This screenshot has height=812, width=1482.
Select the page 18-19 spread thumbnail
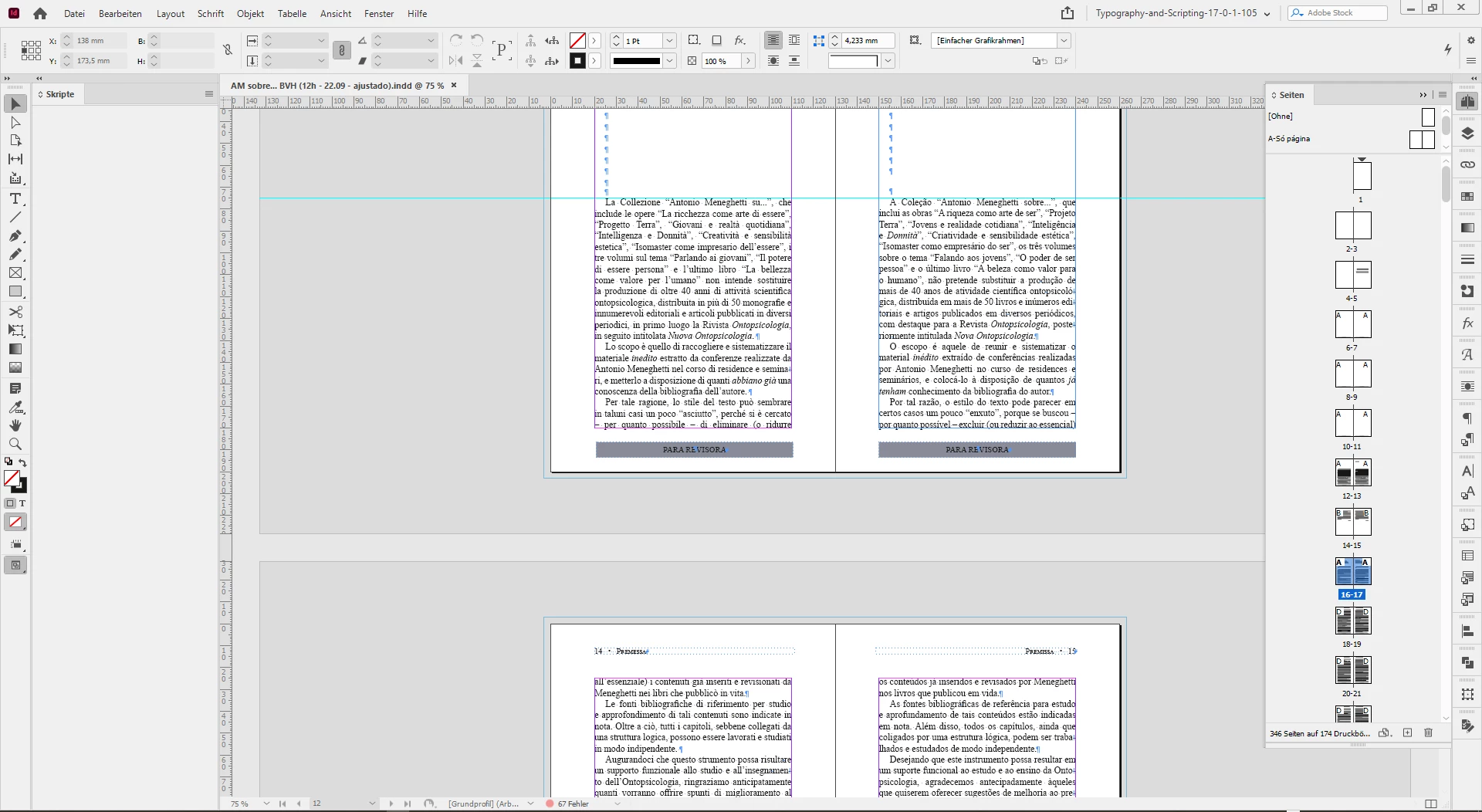(x=1352, y=621)
